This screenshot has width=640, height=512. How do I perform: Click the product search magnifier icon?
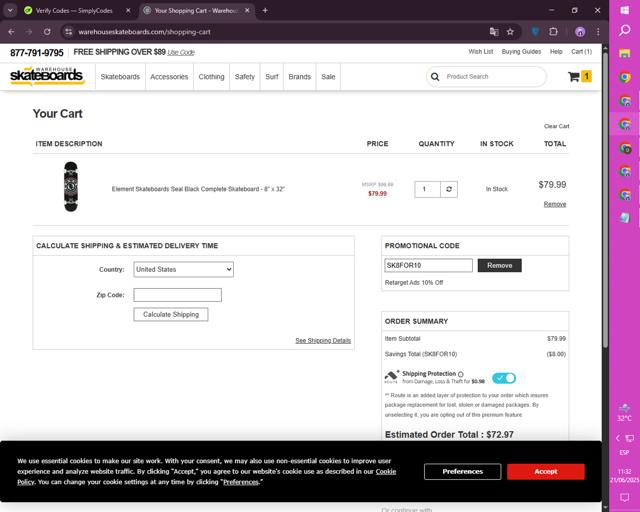click(435, 77)
